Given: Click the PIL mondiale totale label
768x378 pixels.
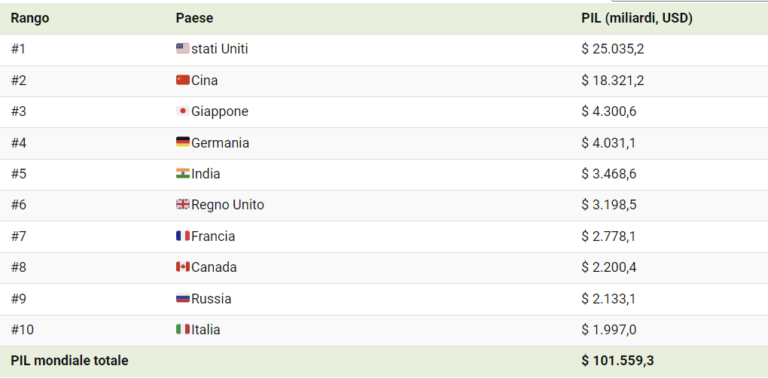Looking at the screenshot, I should [70, 361].
